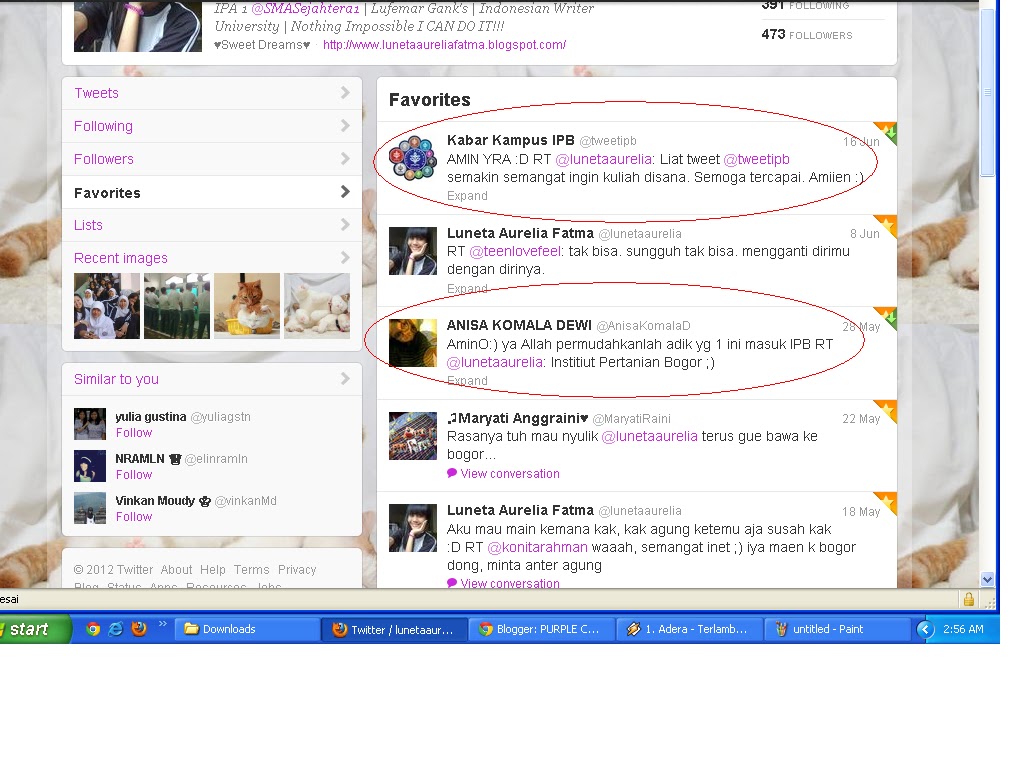Image resolution: width=1024 pixels, height=768 pixels.
Task: Show hidden system tray icons
Action: pyautogui.click(x=925, y=629)
